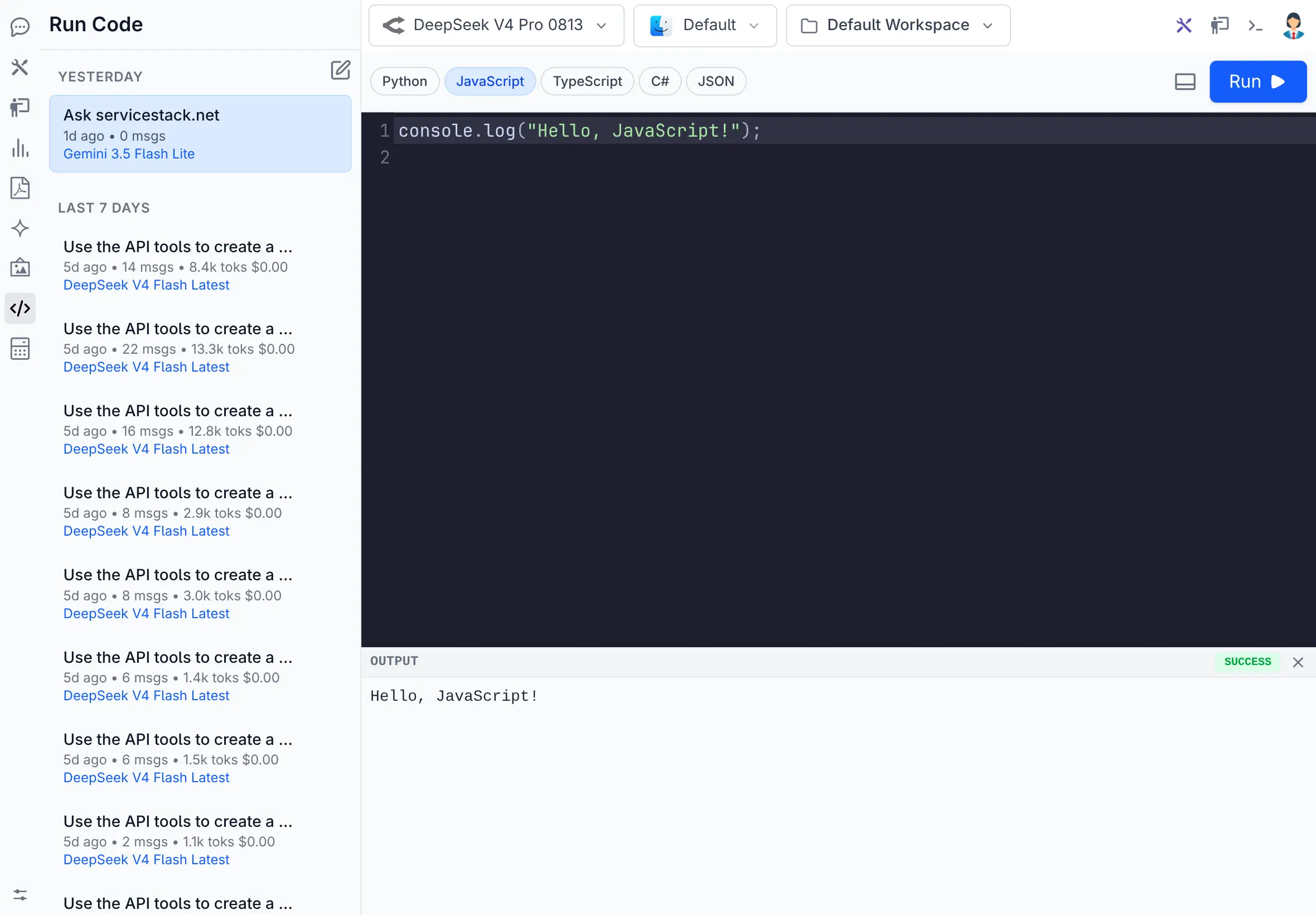Open the 16 msgs 12.8k toks conversation
The width and height of the screenshot is (1316, 915).
click(200, 430)
